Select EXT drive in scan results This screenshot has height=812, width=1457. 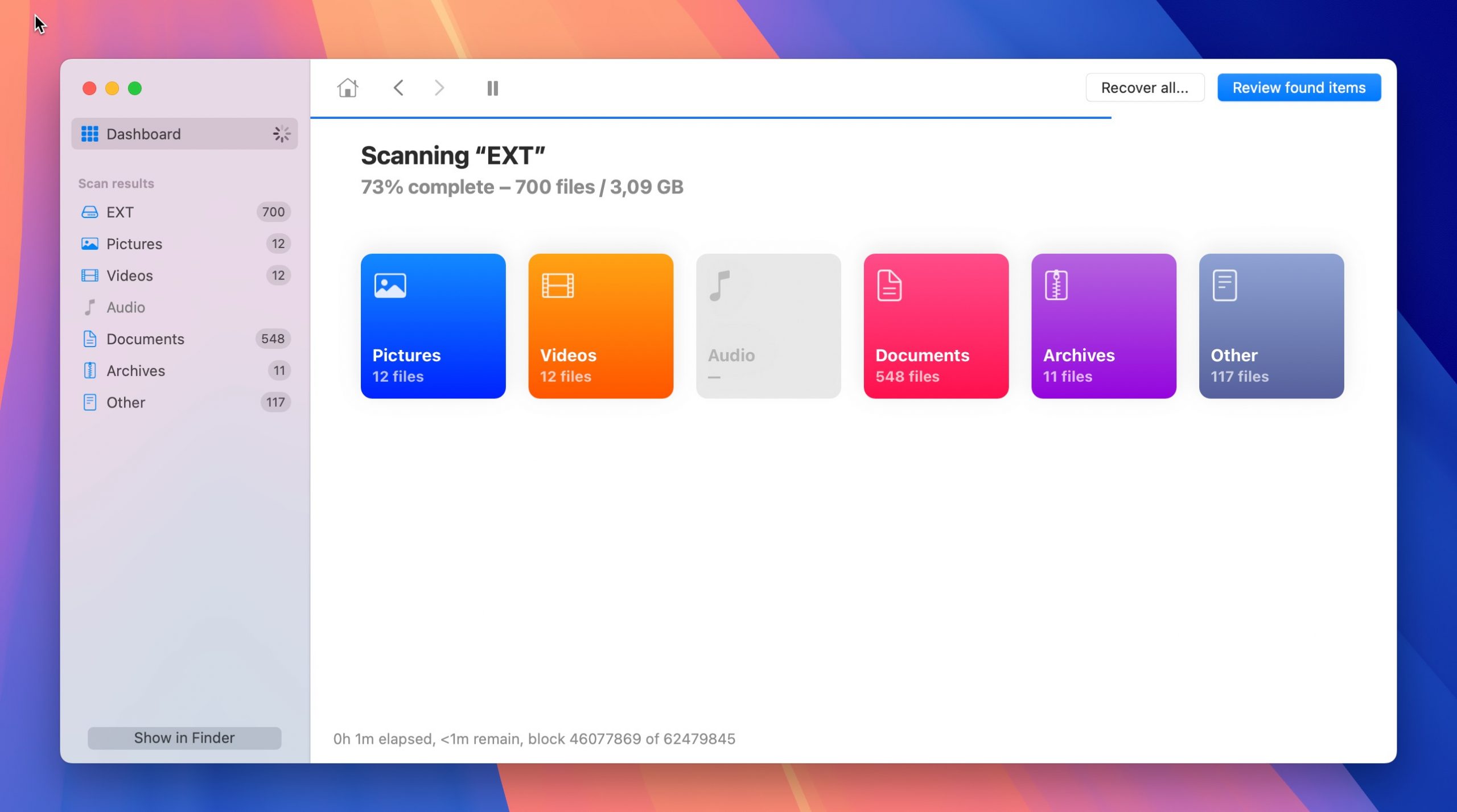tap(184, 212)
